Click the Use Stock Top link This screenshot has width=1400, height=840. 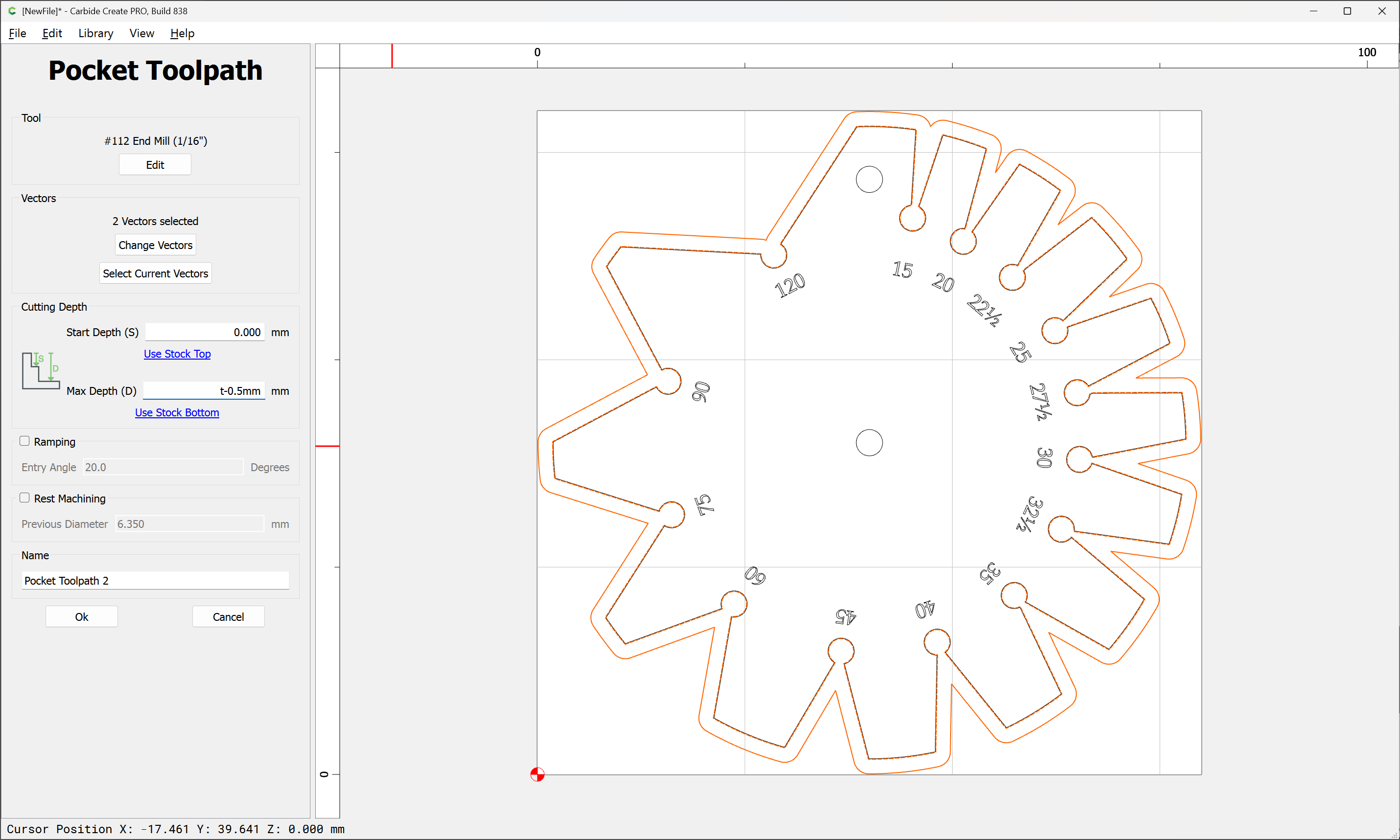177,354
